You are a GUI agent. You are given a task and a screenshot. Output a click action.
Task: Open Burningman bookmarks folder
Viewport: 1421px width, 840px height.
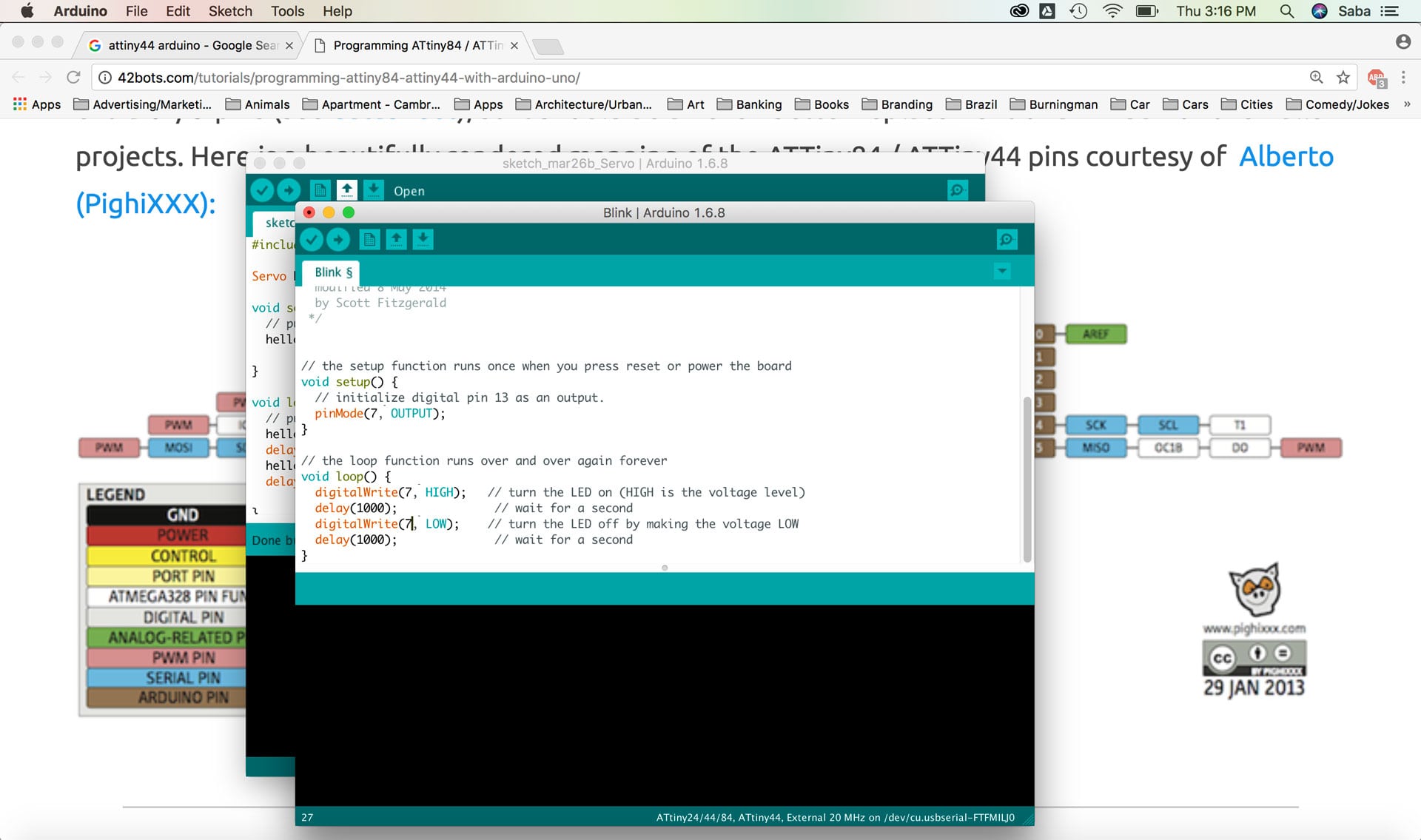pyautogui.click(x=1054, y=104)
